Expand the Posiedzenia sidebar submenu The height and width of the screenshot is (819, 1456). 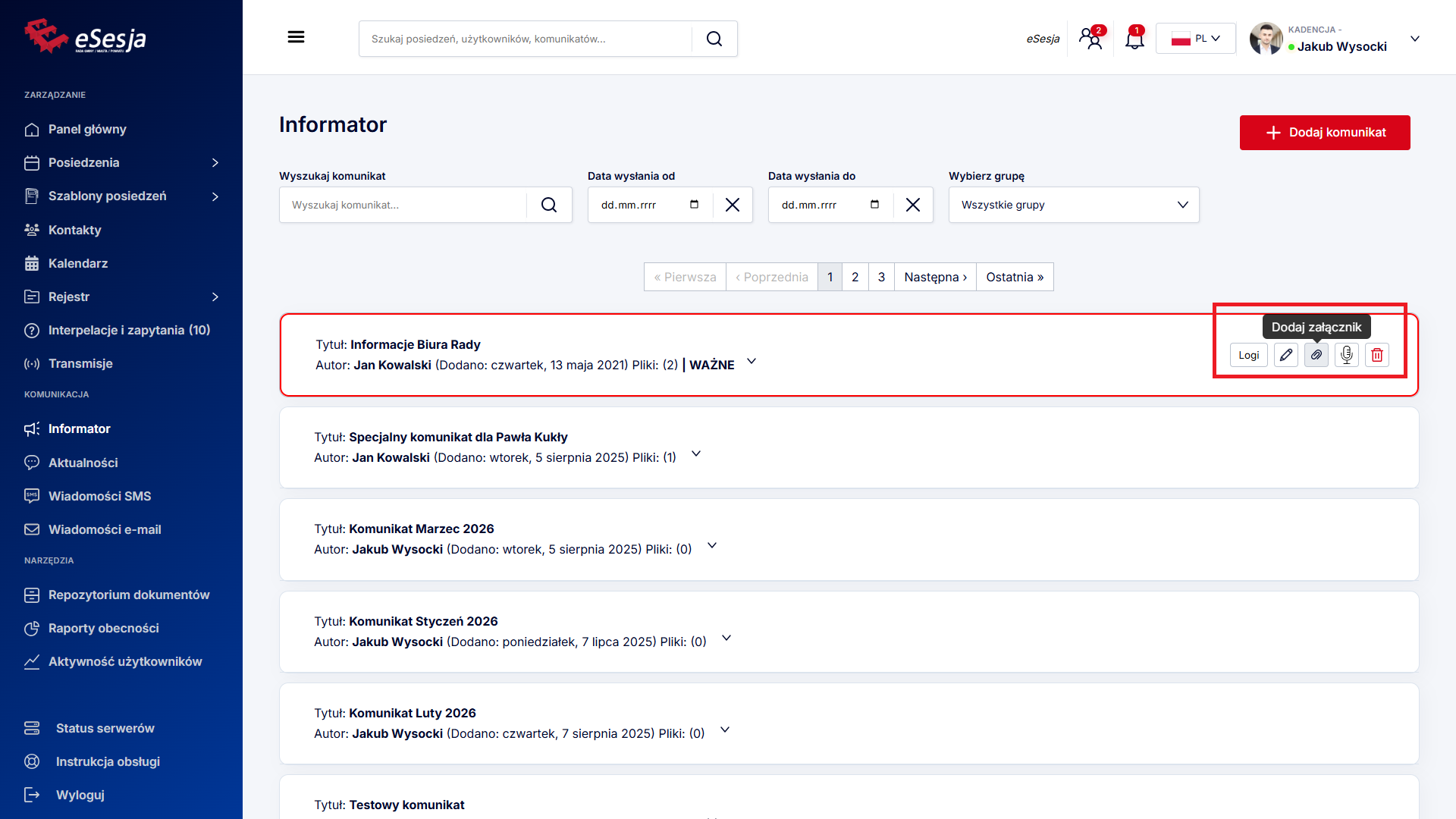(x=215, y=163)
